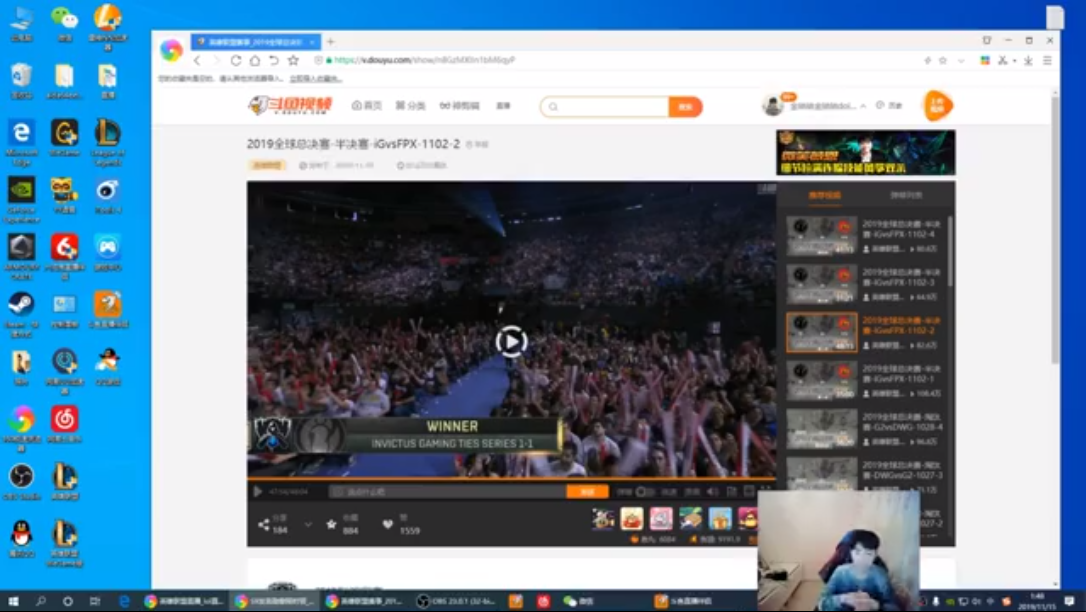The height and width of the screenshot is (612, 1086).
Task: Open the Windows Start menu
Action: 13,601
